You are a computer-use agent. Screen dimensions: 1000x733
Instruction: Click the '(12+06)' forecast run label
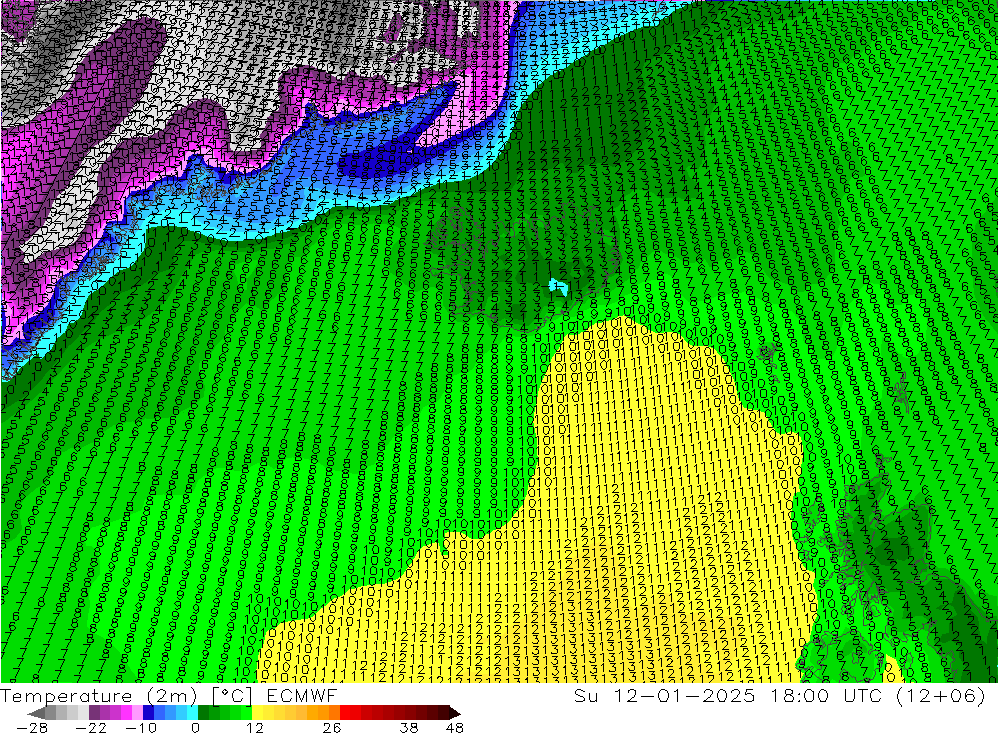click(943, 696)
